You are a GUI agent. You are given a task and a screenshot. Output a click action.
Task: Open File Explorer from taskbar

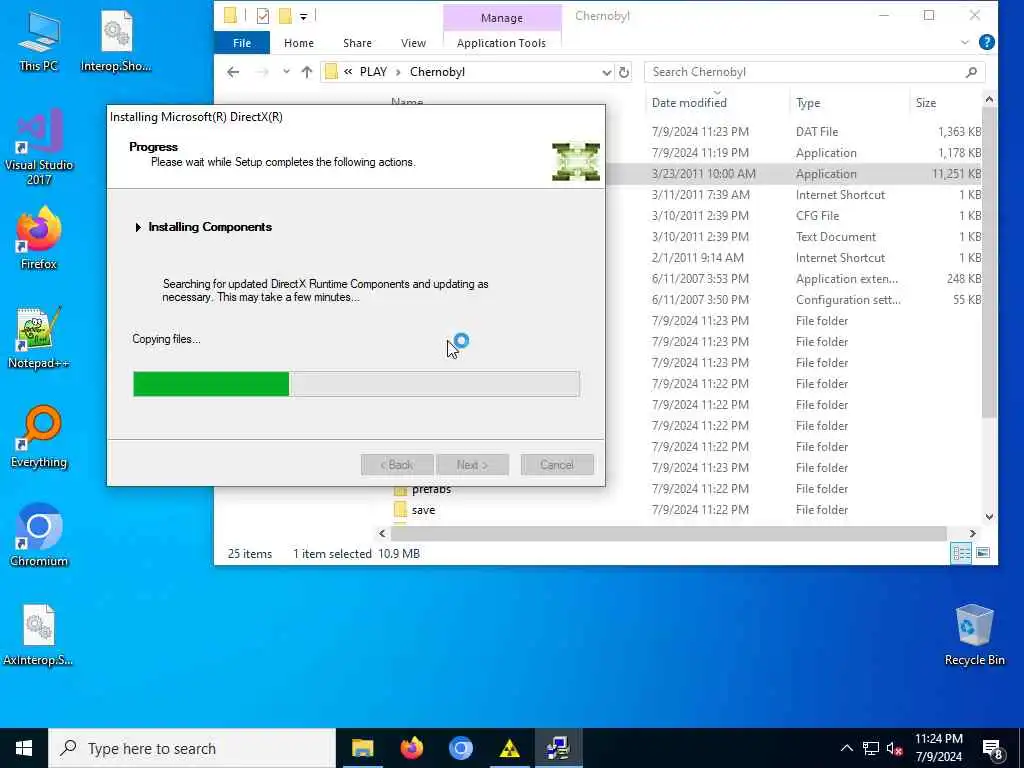point(362,748)
